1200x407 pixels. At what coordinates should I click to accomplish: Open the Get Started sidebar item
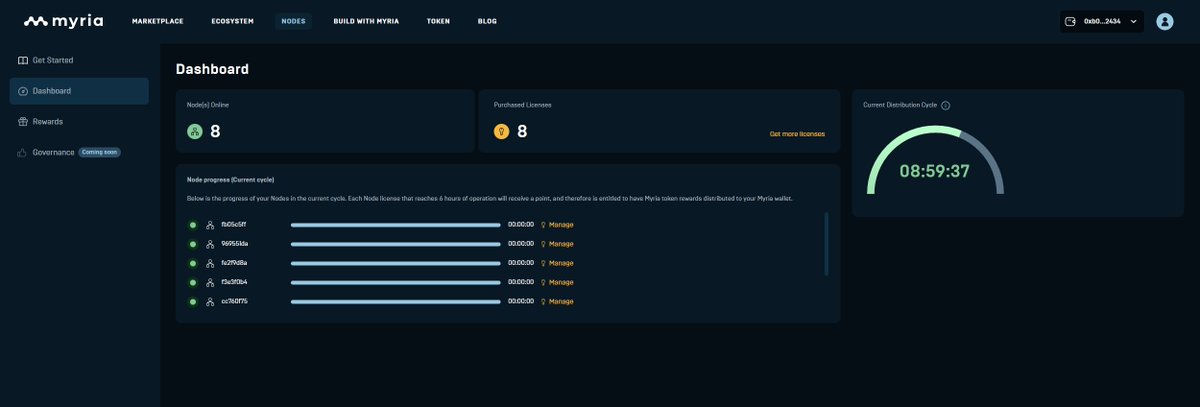(x=79, y=60)
